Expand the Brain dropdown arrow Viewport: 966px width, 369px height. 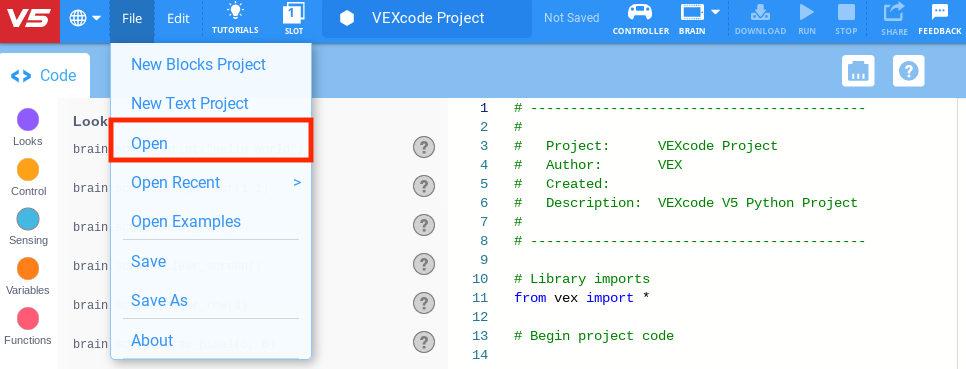(x=715, y=12)
